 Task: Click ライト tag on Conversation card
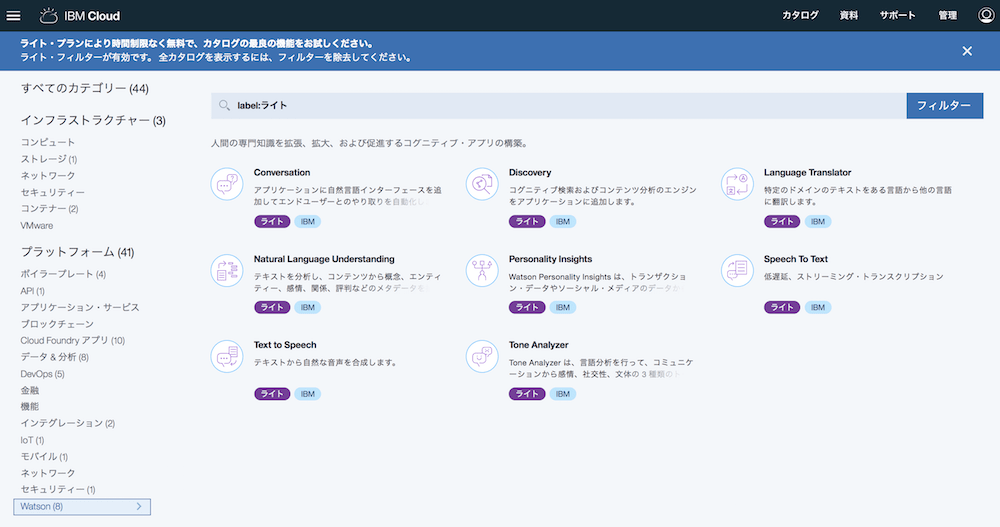tap(272, 221)
